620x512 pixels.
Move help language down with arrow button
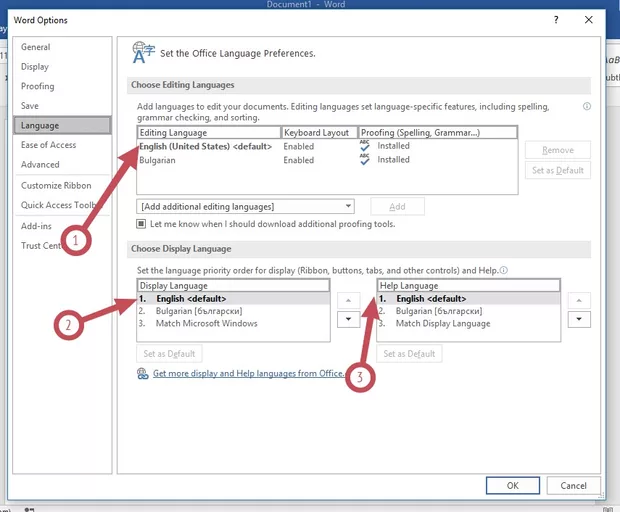(x=578, y=319)
